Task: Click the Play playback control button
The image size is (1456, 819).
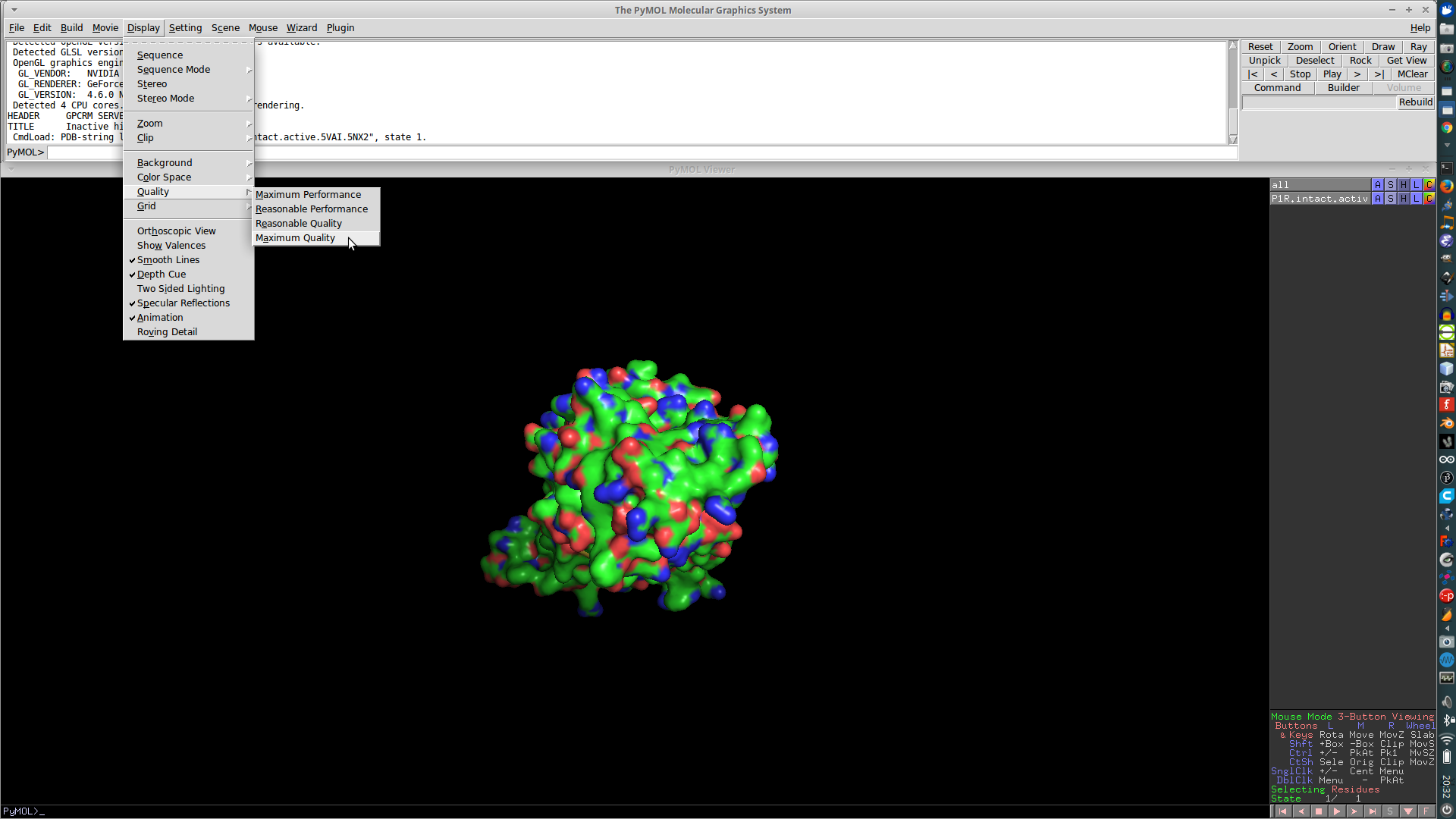Action: tap(1334, 74)
